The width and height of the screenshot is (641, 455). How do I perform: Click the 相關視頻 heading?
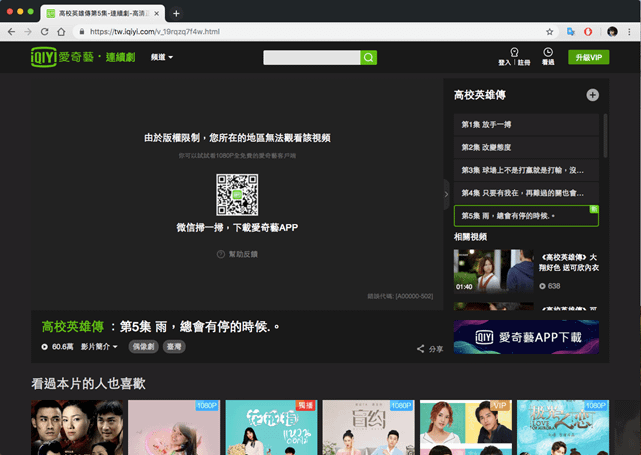pyautogui.click(x=470, y=237)
